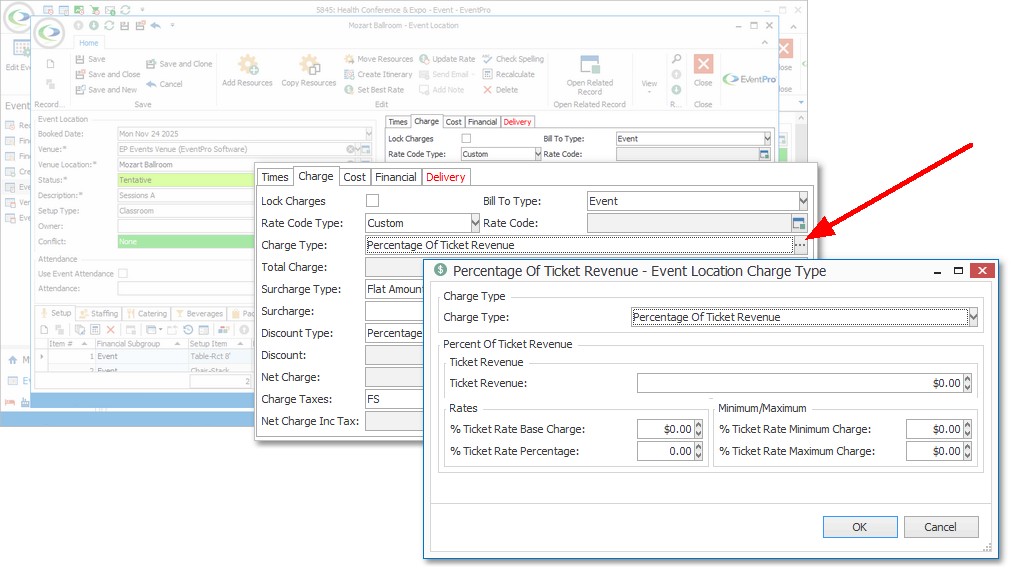Open the red Delivery tab in magnified panel
Screen dimensions: 1010x570
point(446,177)
